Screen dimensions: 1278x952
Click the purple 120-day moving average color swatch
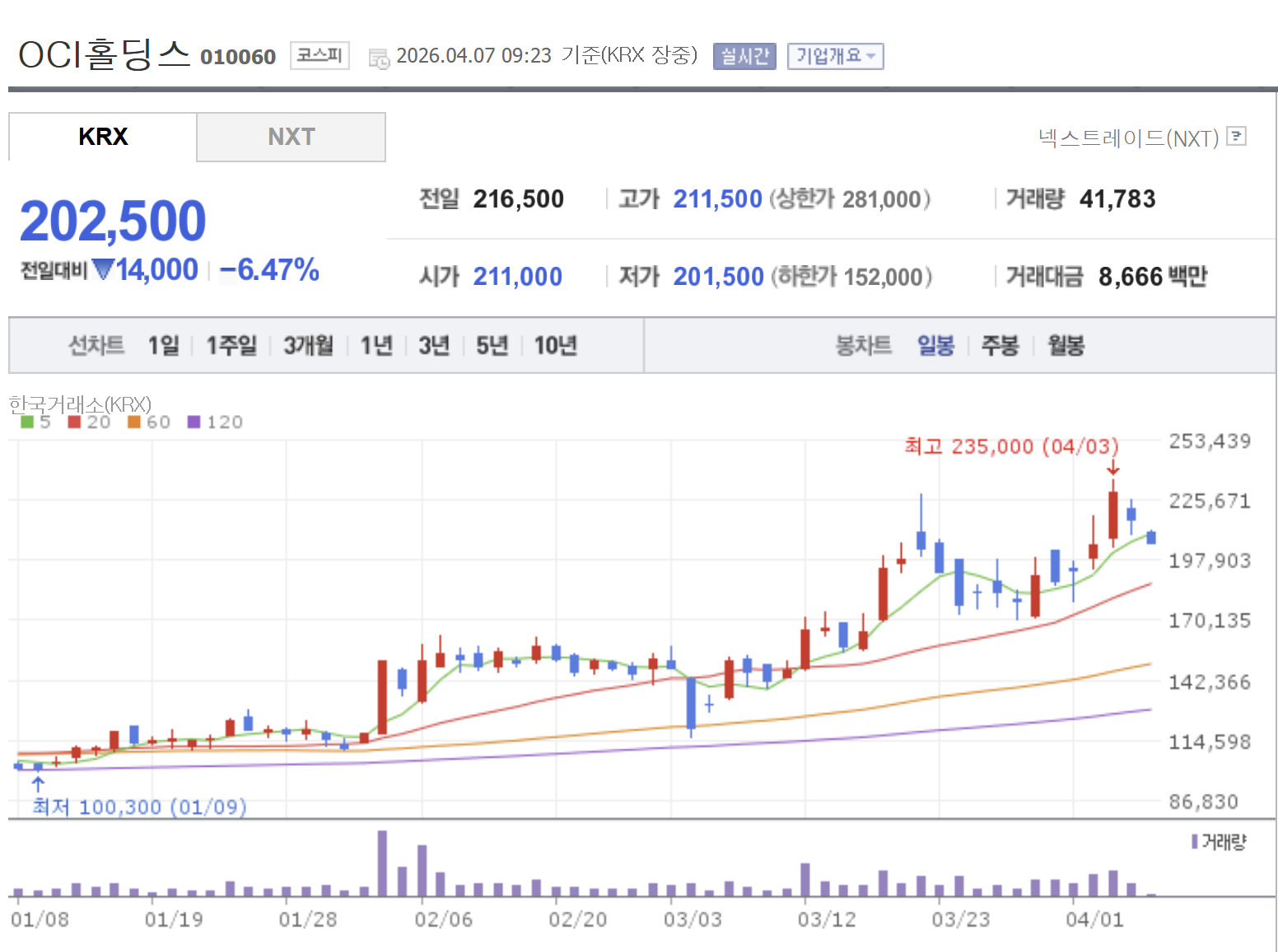[193, 421]
